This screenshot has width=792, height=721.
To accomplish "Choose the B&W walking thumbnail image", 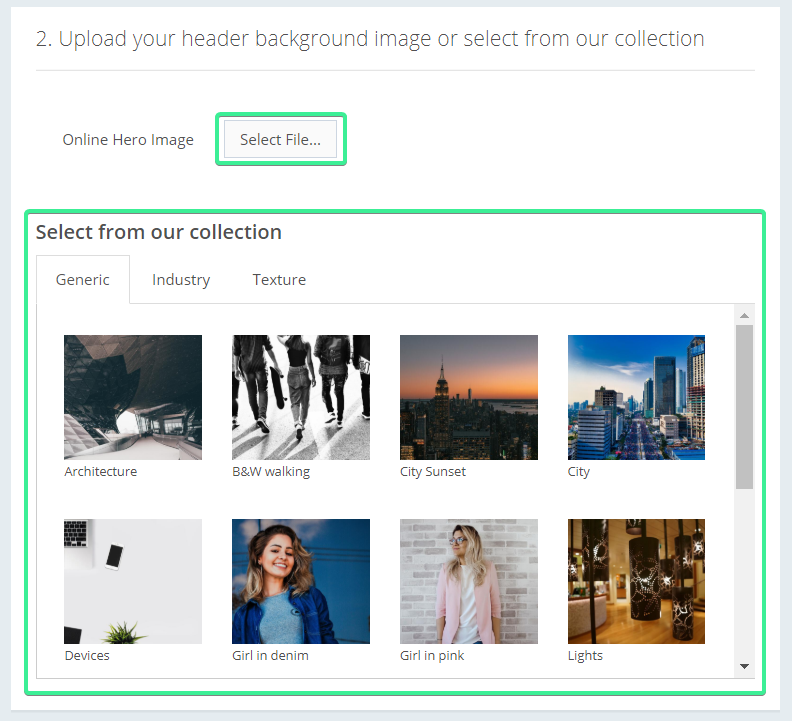I will (x=301, y=398).
